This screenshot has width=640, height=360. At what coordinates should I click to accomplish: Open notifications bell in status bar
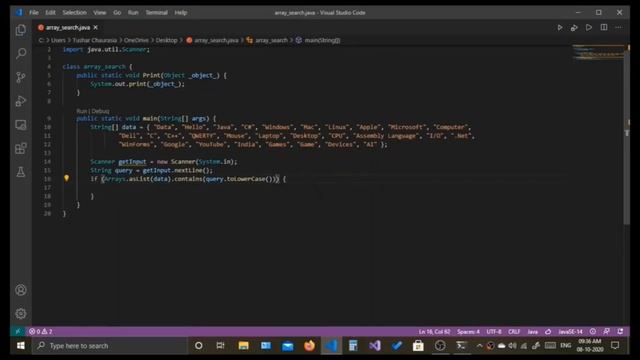click(620, 331)
